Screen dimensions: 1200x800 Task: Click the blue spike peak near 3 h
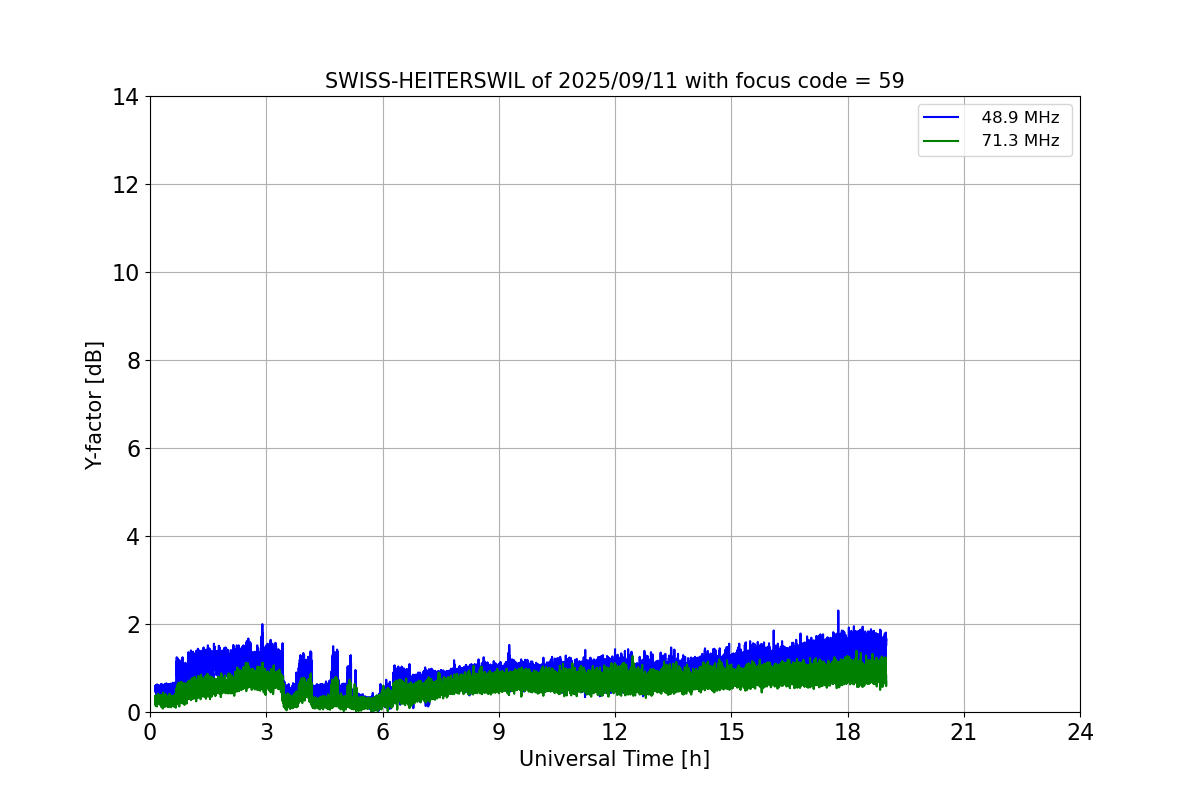(262, 624)
